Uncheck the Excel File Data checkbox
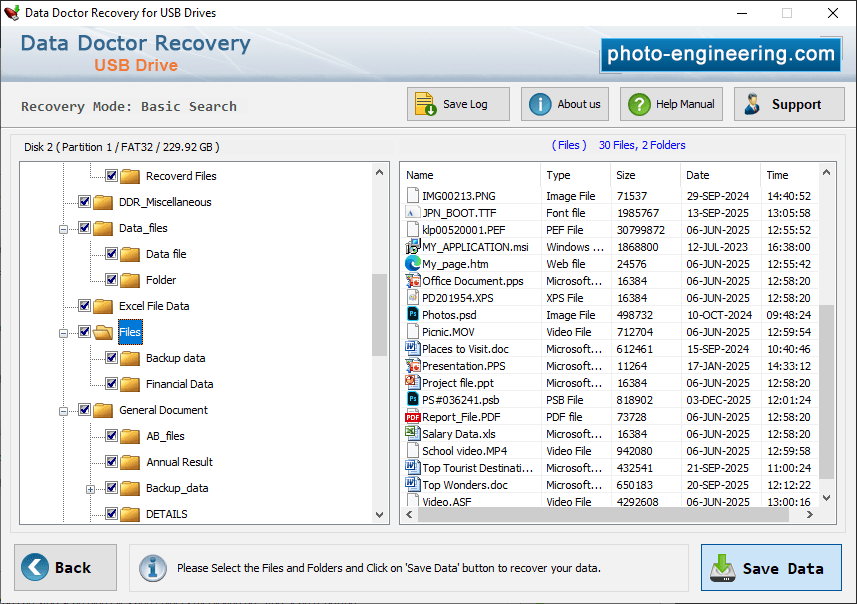 click(x=84, y=306)
